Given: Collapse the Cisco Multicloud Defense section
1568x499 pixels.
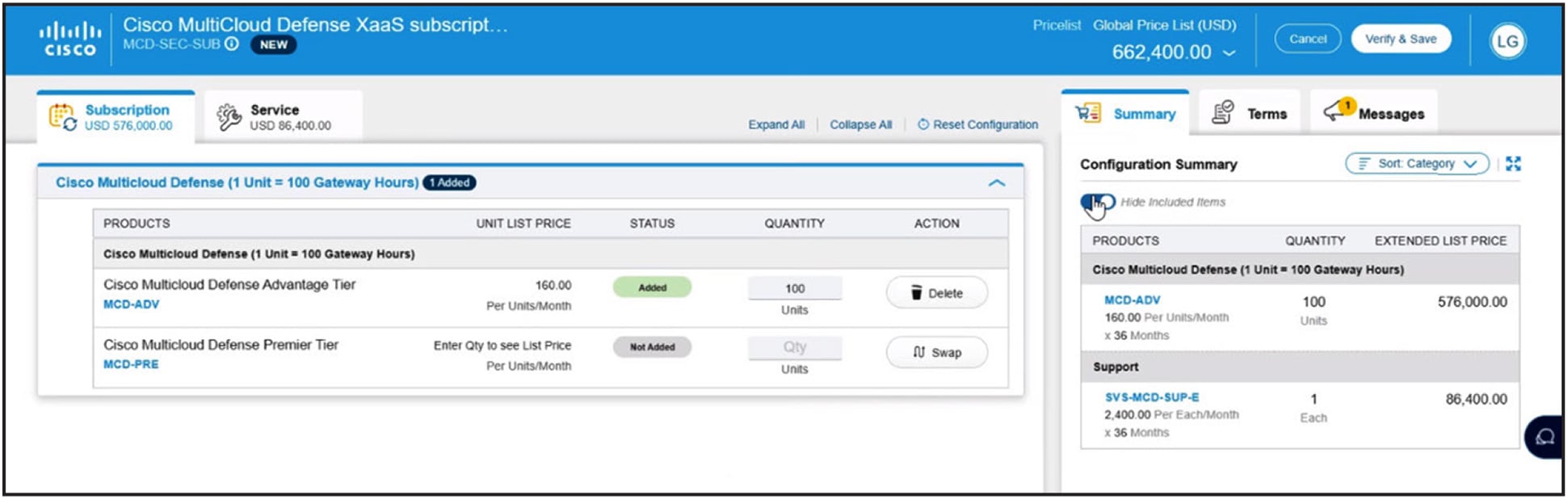Looking at the screenshot, I should pyautogui.click(x=997, y=183).
